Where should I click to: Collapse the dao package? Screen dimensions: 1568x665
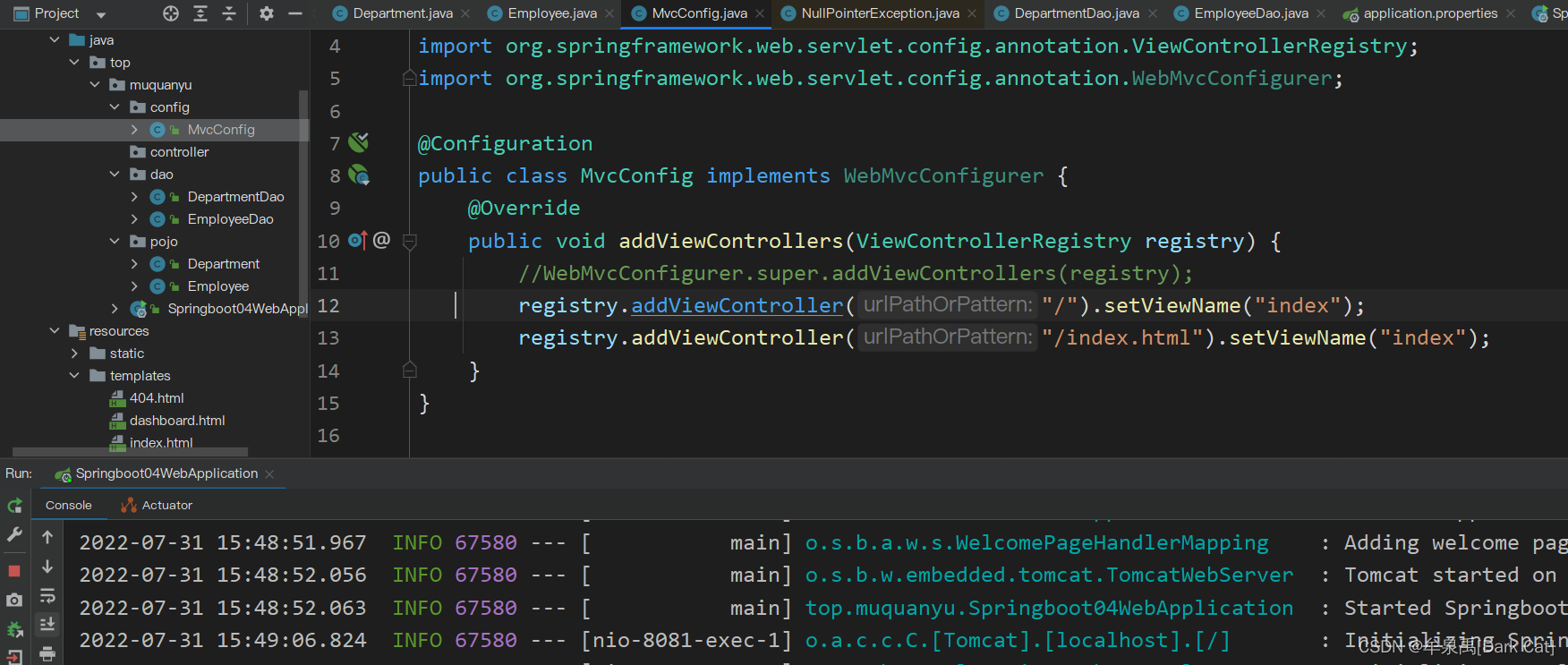[x=115, y=175]
